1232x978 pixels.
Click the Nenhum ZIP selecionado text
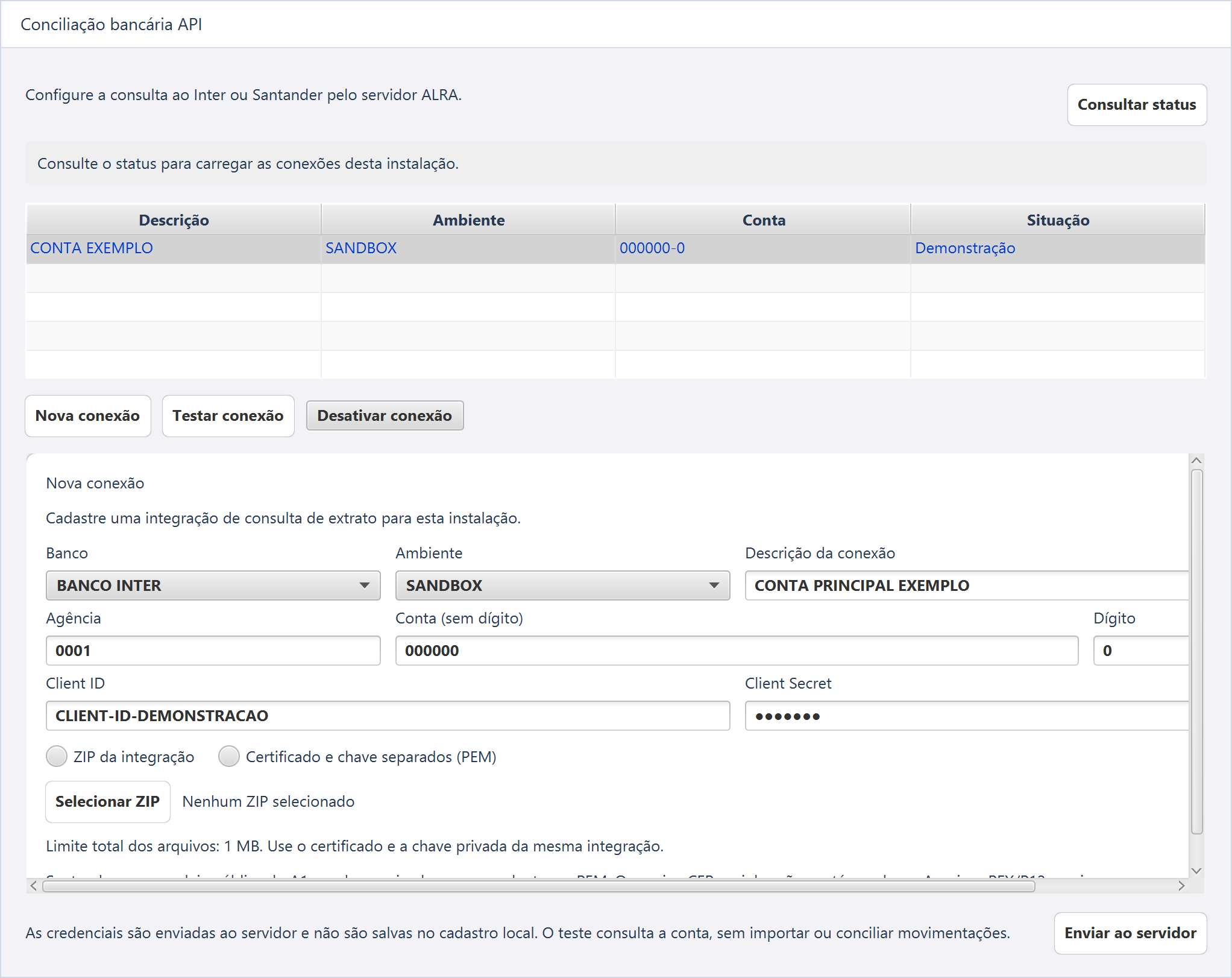268,802
